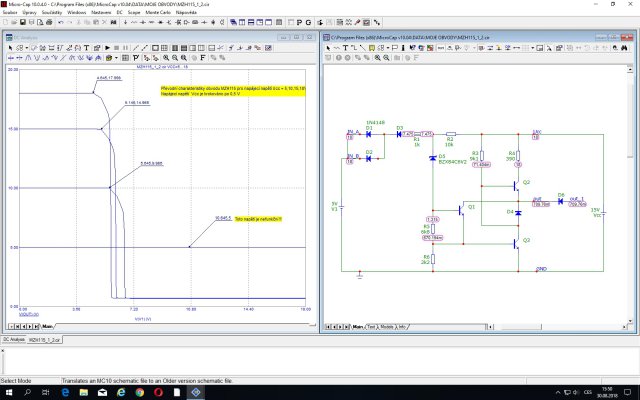640x400 pixels.
Task: Click the yellow 'Toto napětí je nefunkční' label
Action: click(x=258, y=219)
